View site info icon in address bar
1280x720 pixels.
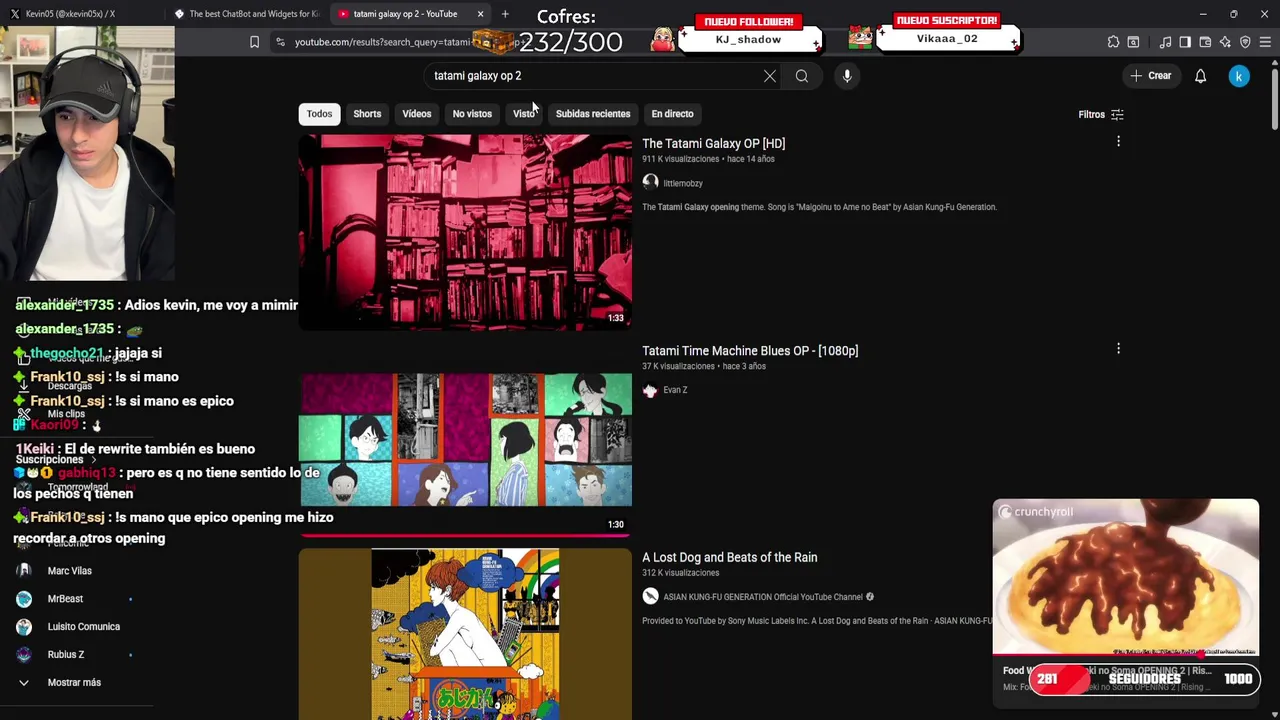click(x=280, y=42)
